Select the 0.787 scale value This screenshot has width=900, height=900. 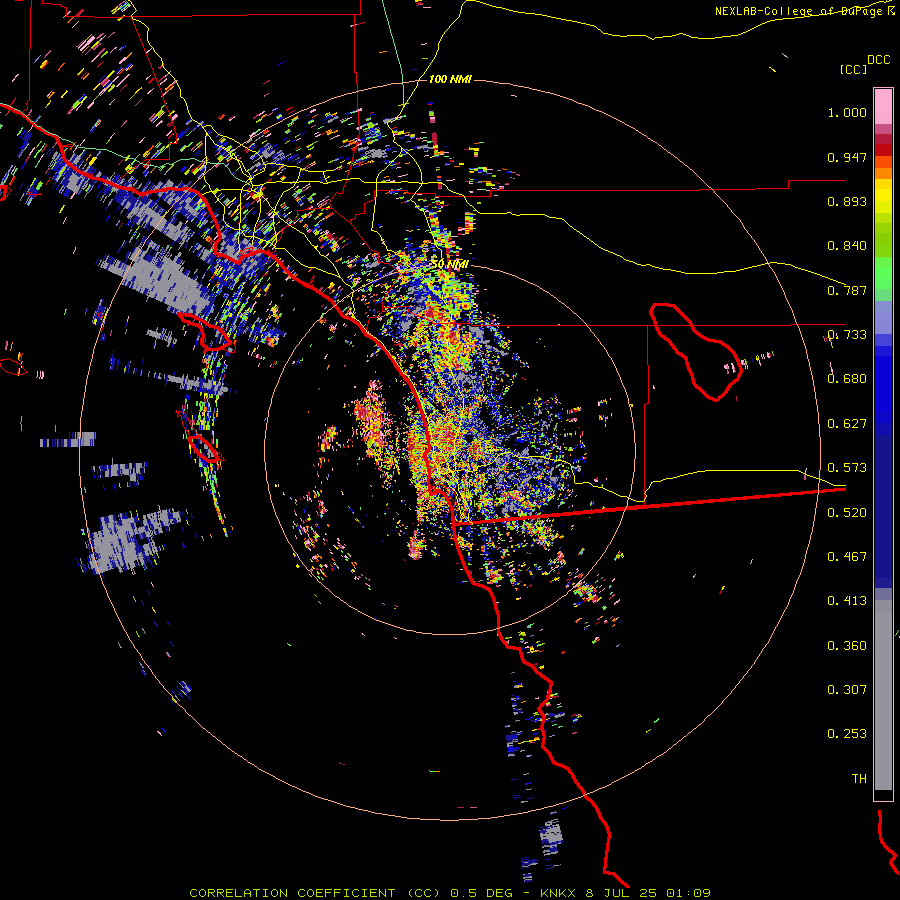click(x=847, y=290)
